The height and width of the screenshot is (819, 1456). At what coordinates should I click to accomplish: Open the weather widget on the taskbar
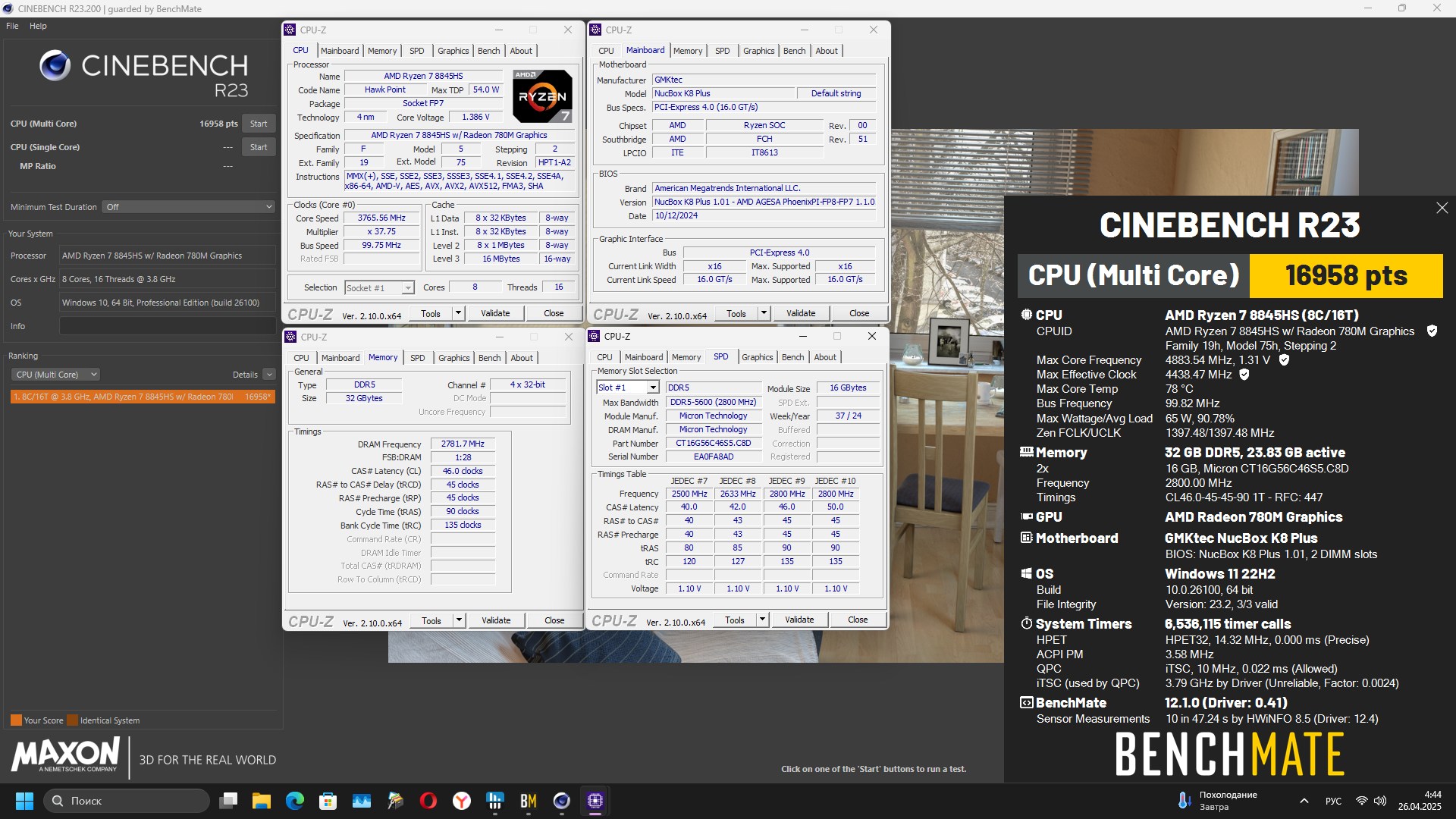(1217, 801)
